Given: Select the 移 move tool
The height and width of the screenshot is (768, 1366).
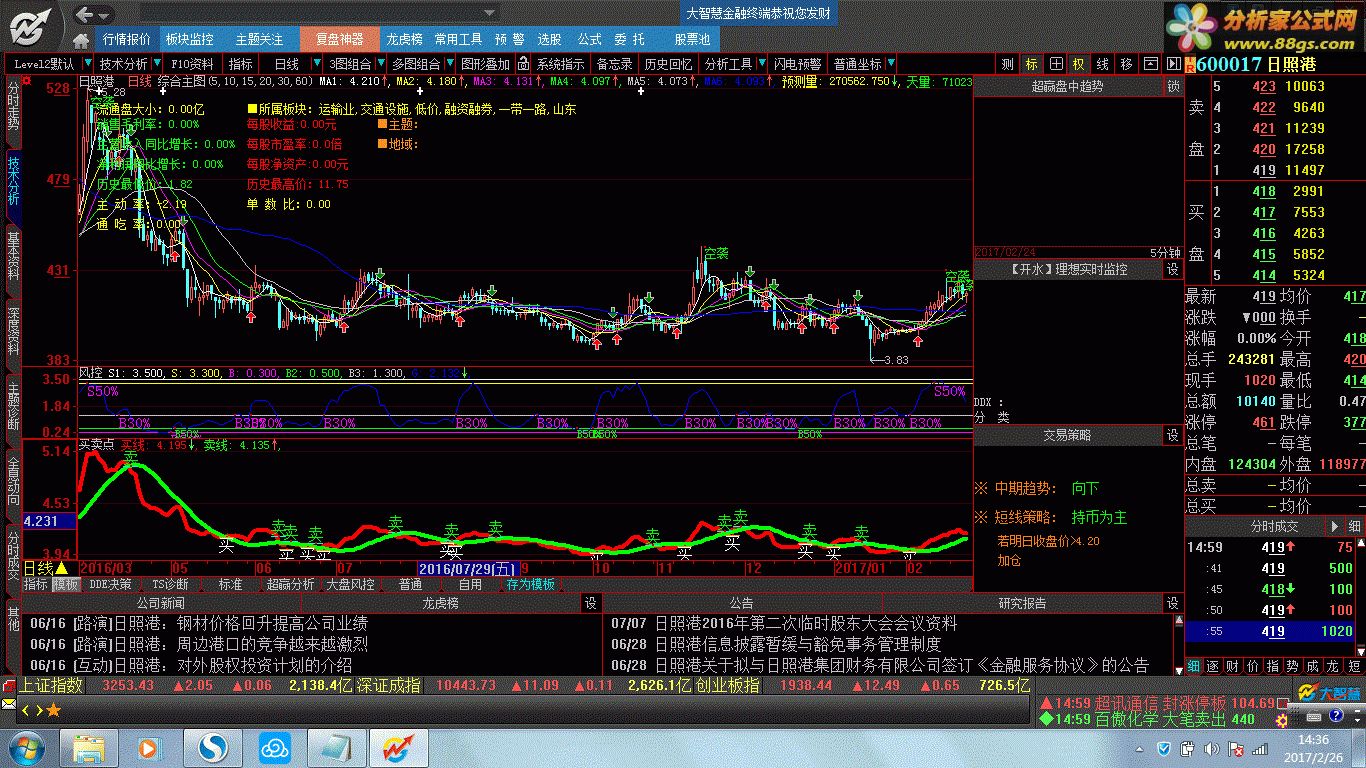Looking at the screenshot, I should tap(1127, 64).
